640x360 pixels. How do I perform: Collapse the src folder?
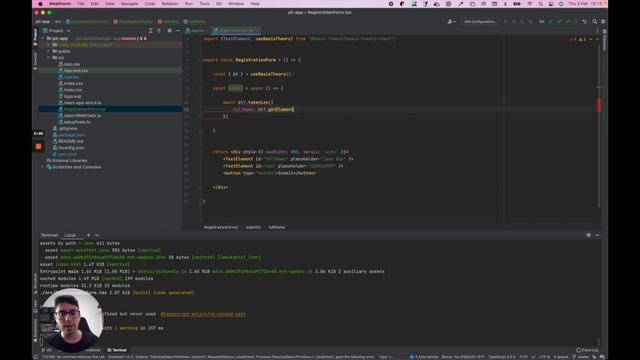coord(49,58)
